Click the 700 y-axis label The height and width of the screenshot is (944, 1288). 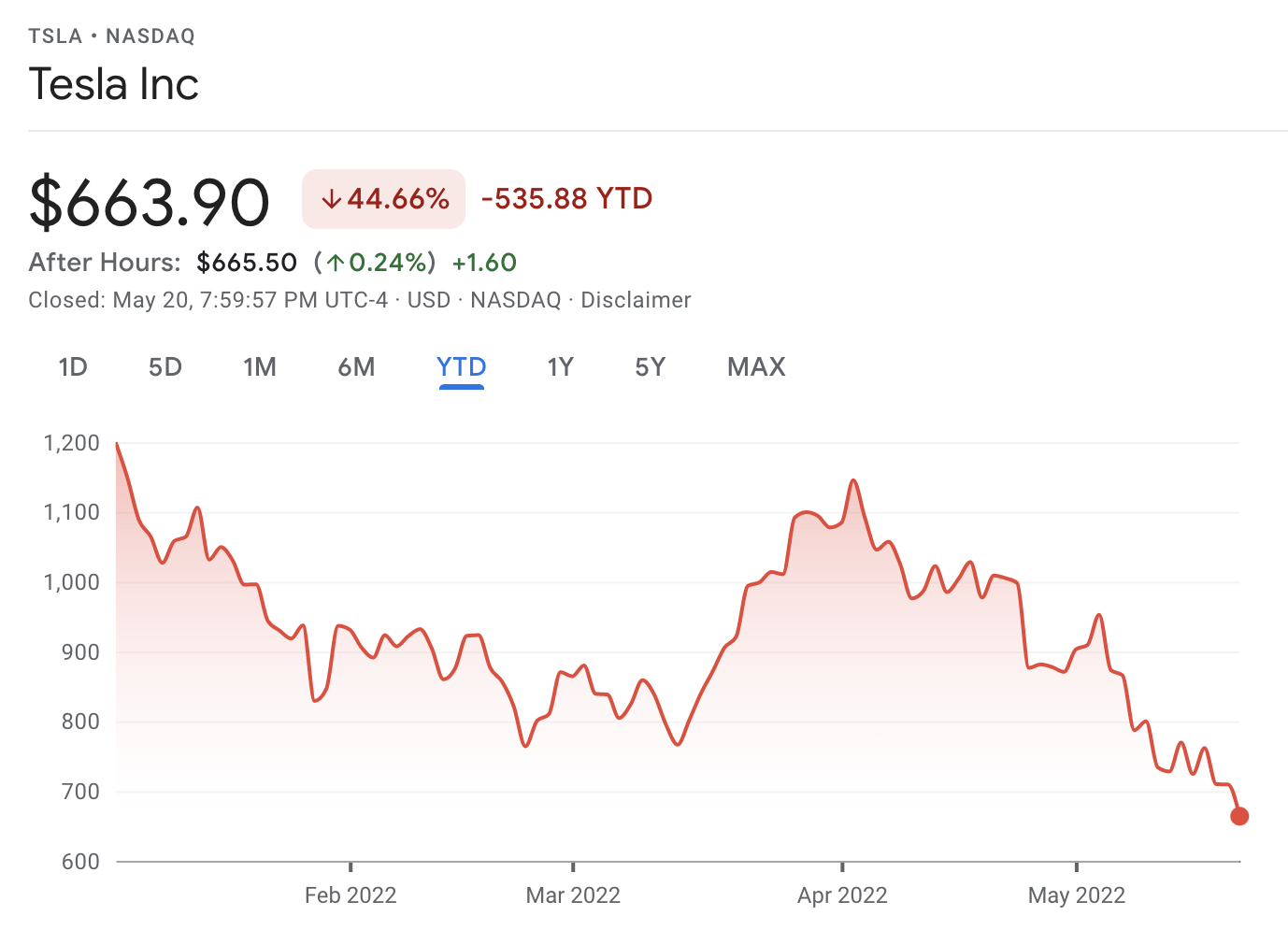[80, 792]
